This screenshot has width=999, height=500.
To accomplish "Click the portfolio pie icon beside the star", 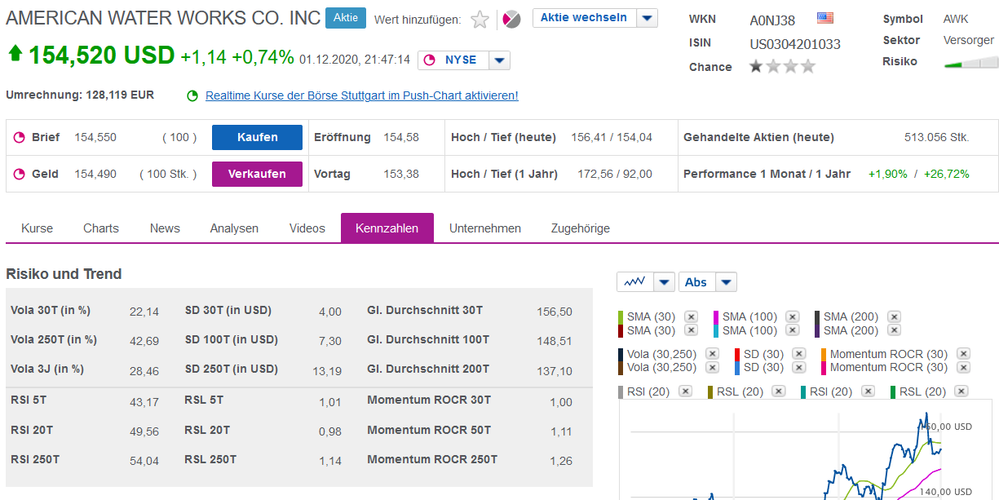I will (511, 19).
